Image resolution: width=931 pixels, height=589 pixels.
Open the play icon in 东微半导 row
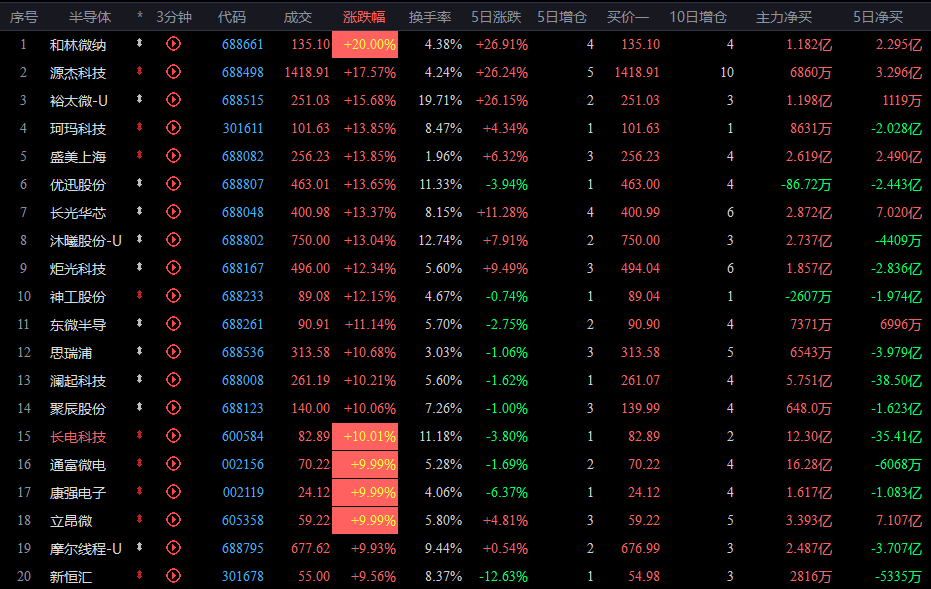pos(173,324)
